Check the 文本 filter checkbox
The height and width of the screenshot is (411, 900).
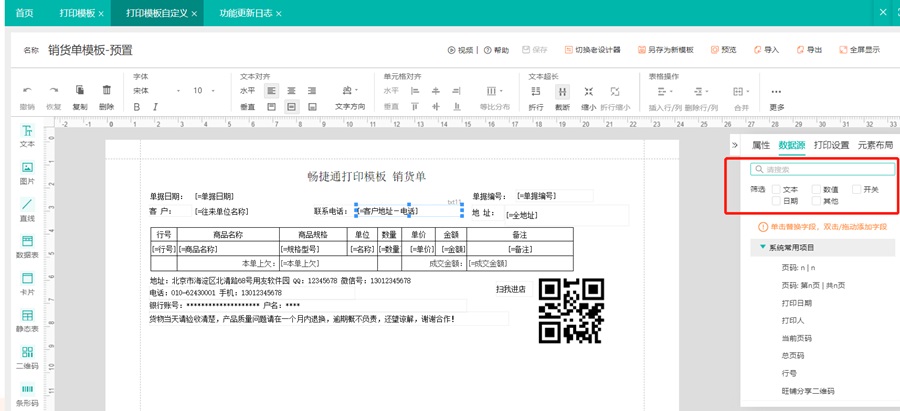pyautogui.click(x=777, y=189)
